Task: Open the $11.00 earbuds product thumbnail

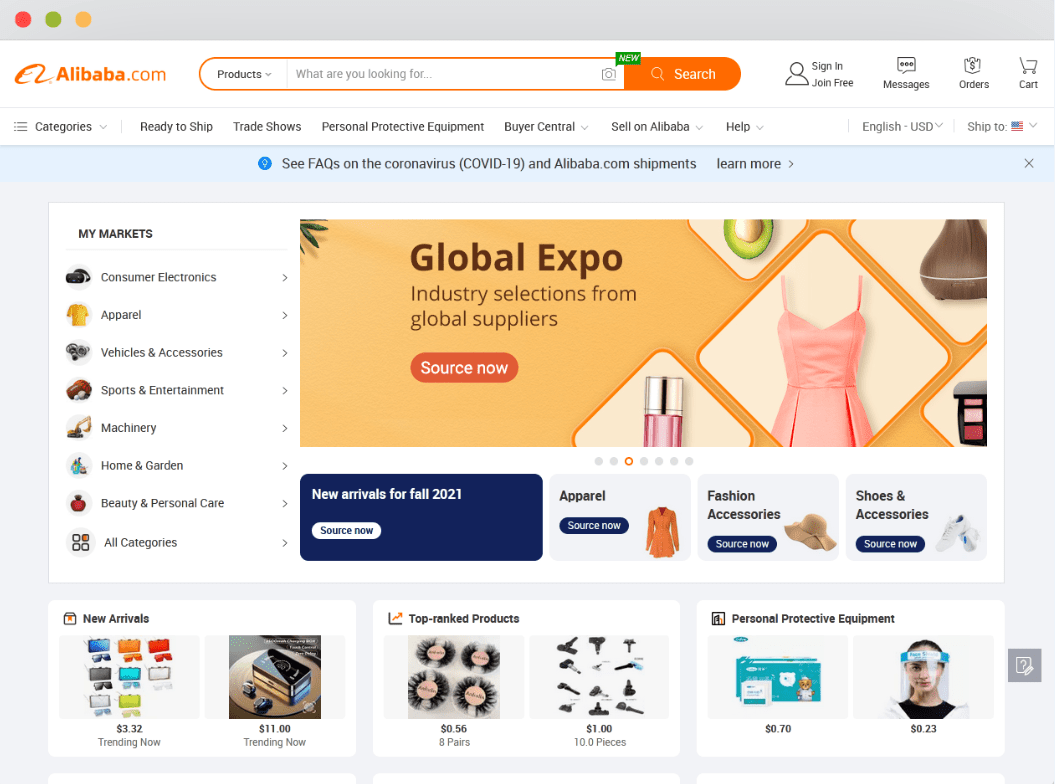Action: tap(275, 677)
